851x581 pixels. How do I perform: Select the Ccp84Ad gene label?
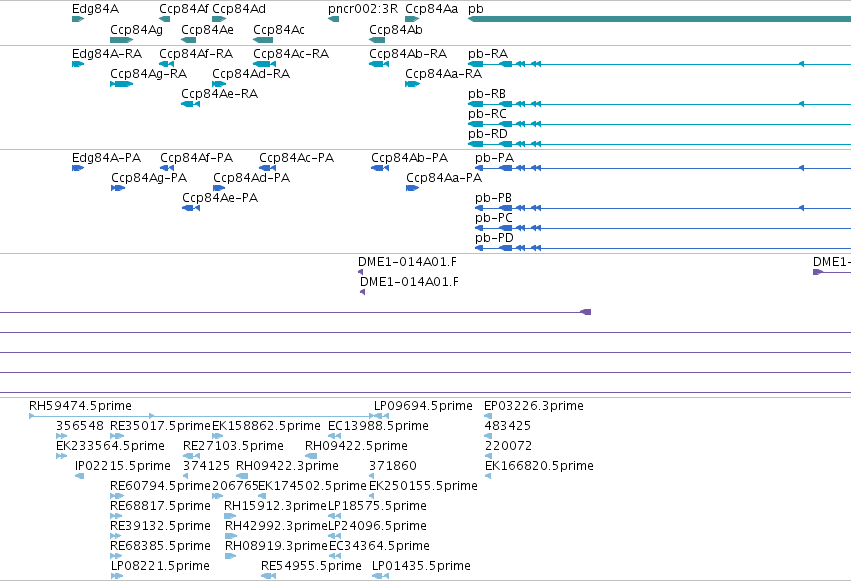(239, 9)
